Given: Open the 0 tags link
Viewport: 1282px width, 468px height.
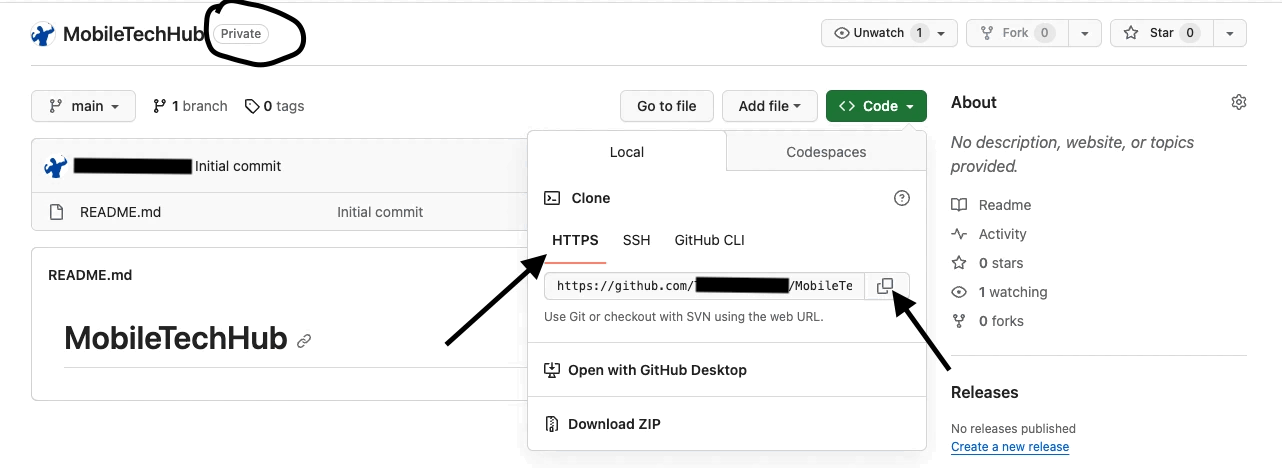Looking at the screenshot, I should click(x=274, y=106).
